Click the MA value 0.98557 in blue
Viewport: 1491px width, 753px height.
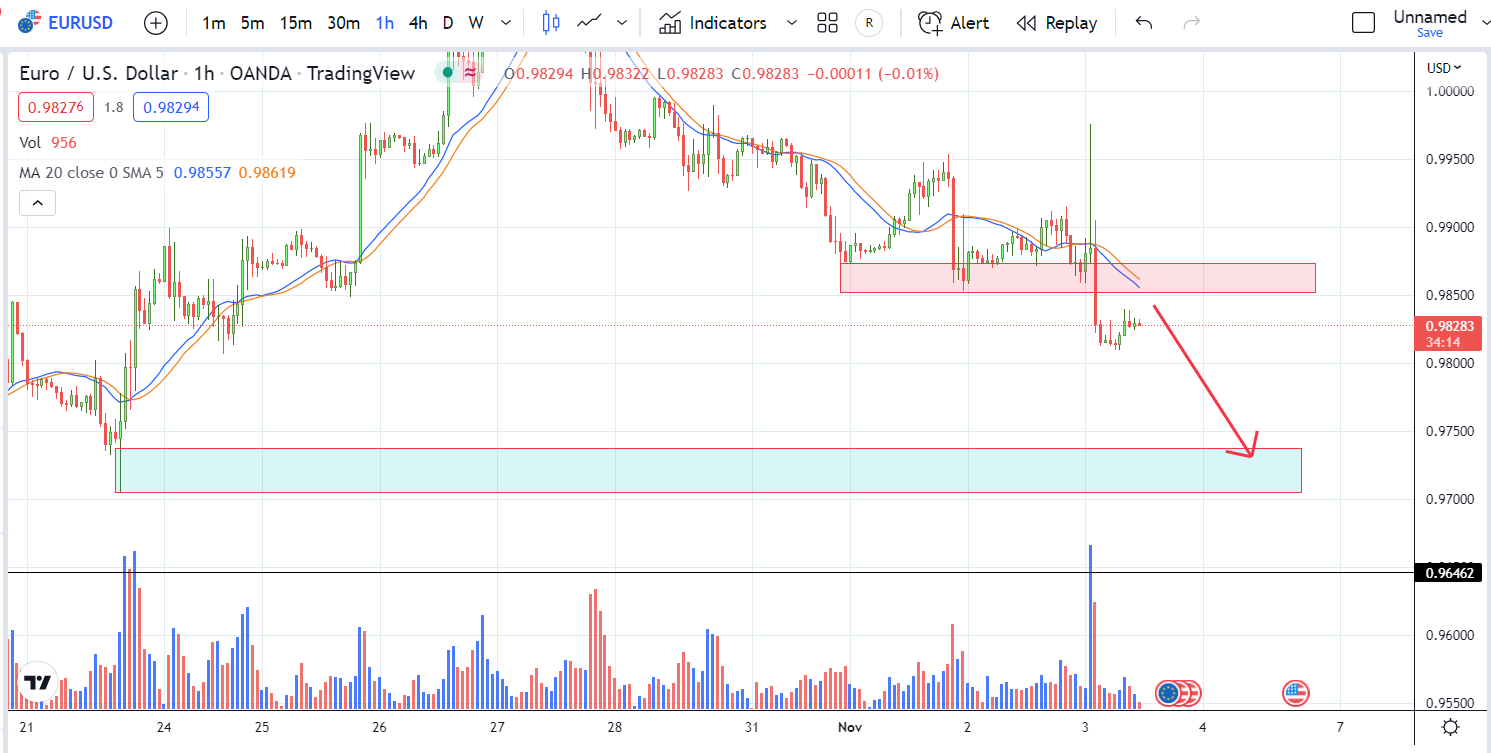pos(203,172)
